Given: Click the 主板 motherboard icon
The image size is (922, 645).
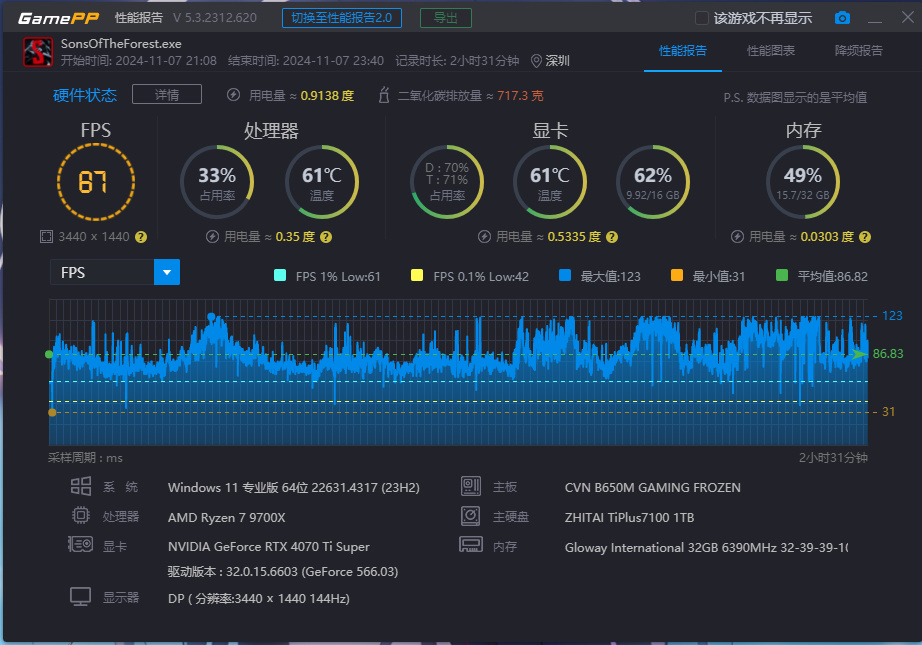Looking at the screenshot, I should (471, 486).
